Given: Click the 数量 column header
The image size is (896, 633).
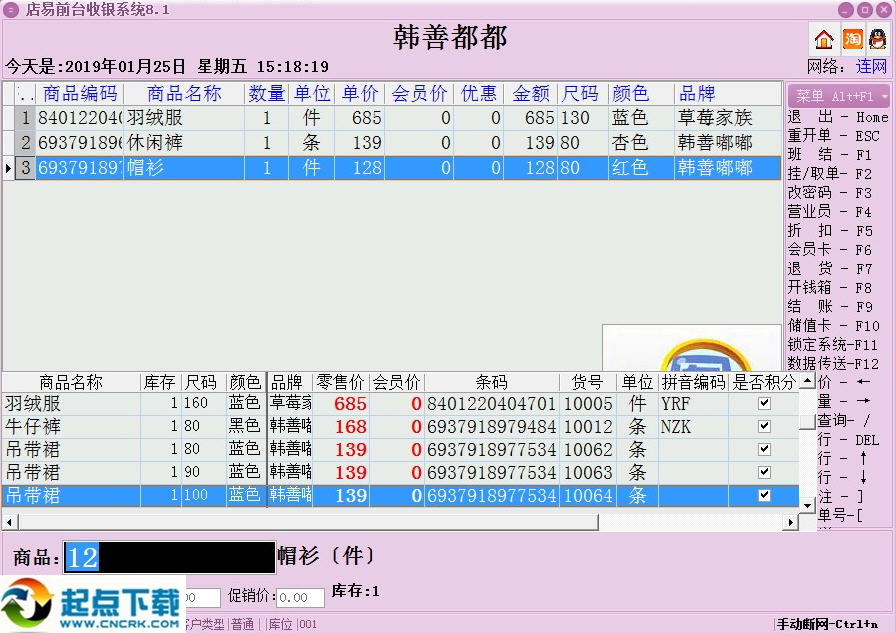Looking at the screenshot, I should point(266,93).
